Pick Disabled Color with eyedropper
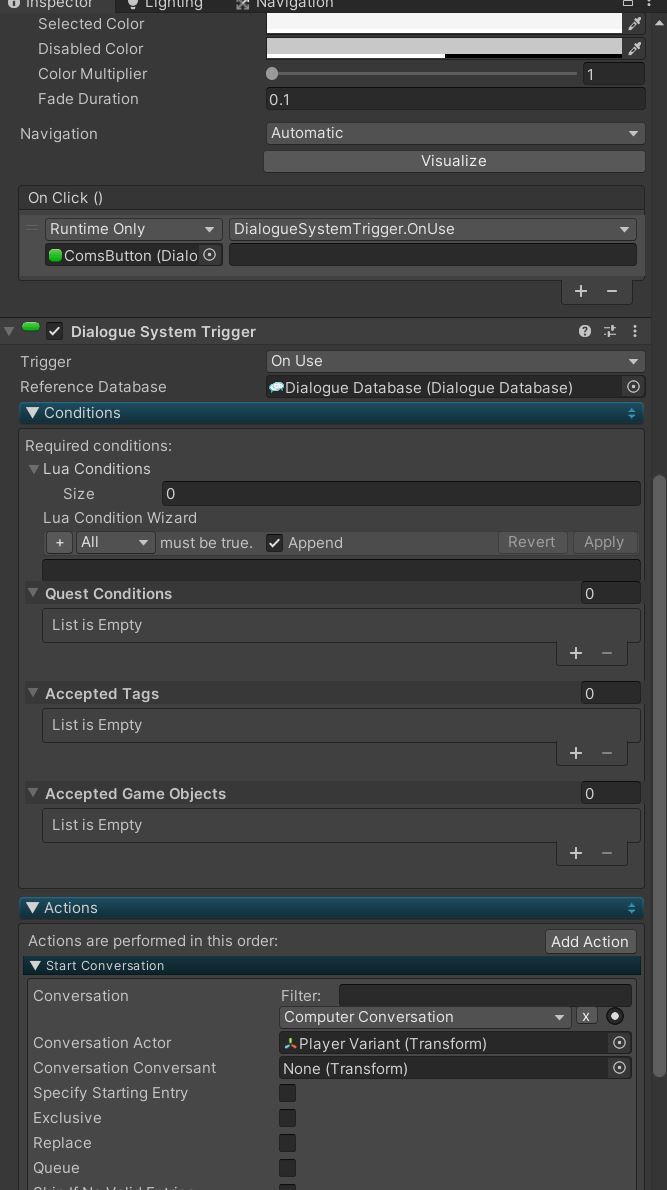This screenshot has width=667, height=1190. (634, 49)
